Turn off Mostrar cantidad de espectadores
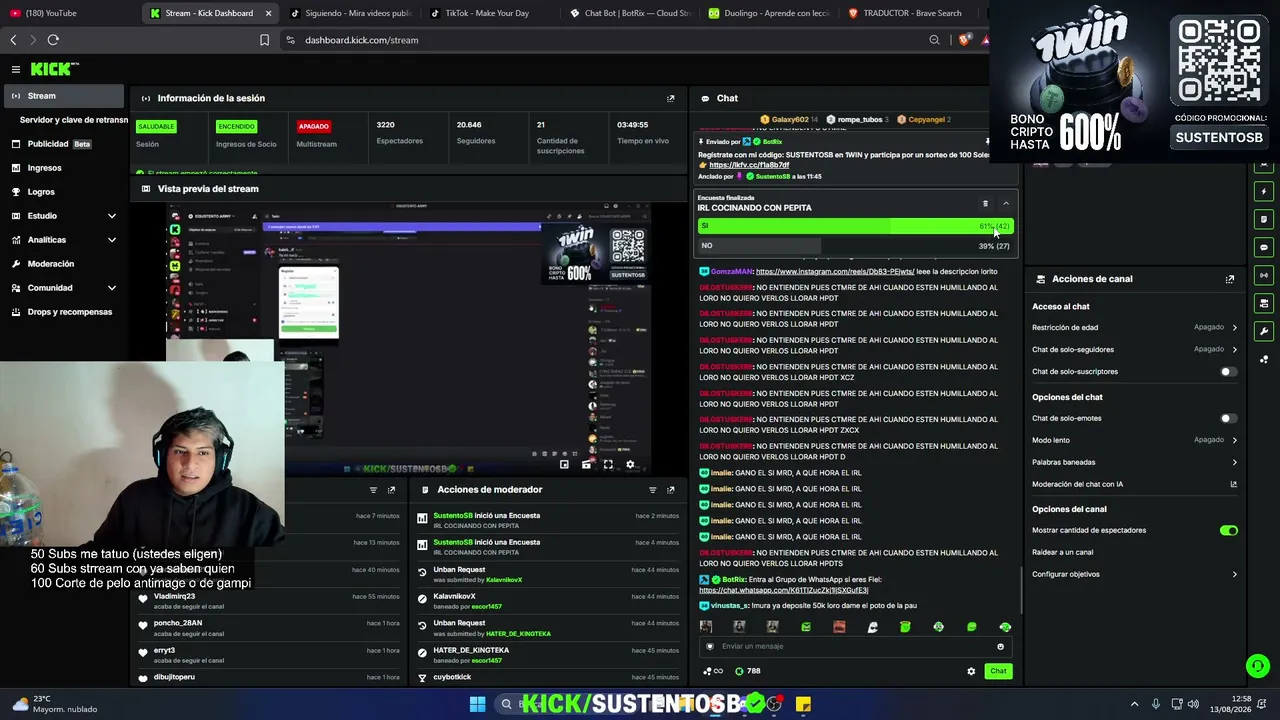Viewport: 1280px width, 720px height. pos(1228,531)
